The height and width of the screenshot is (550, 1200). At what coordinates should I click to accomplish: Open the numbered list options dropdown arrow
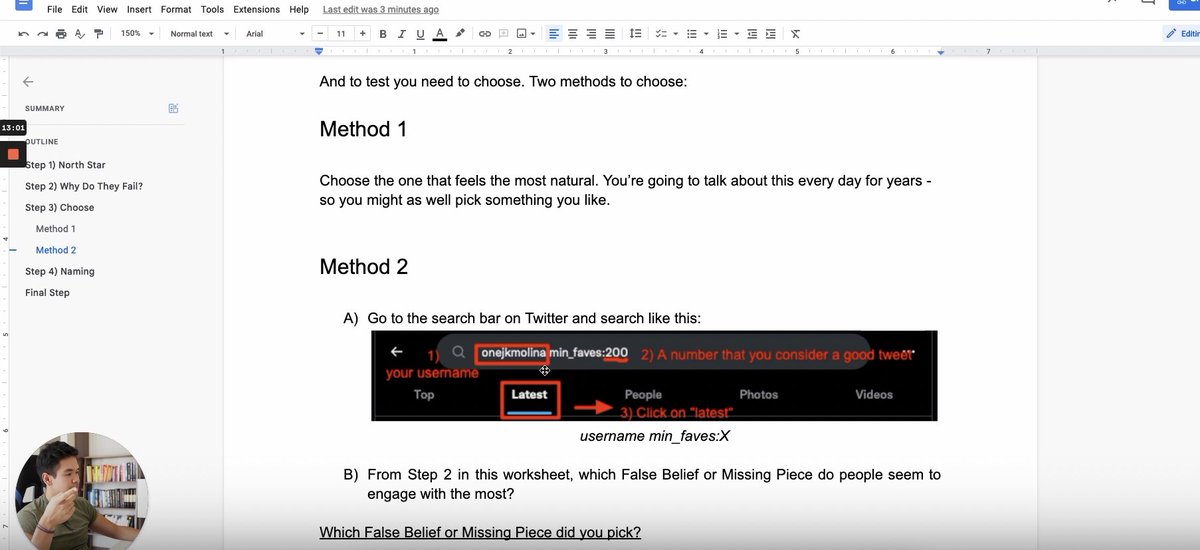(x=735, y=34)
